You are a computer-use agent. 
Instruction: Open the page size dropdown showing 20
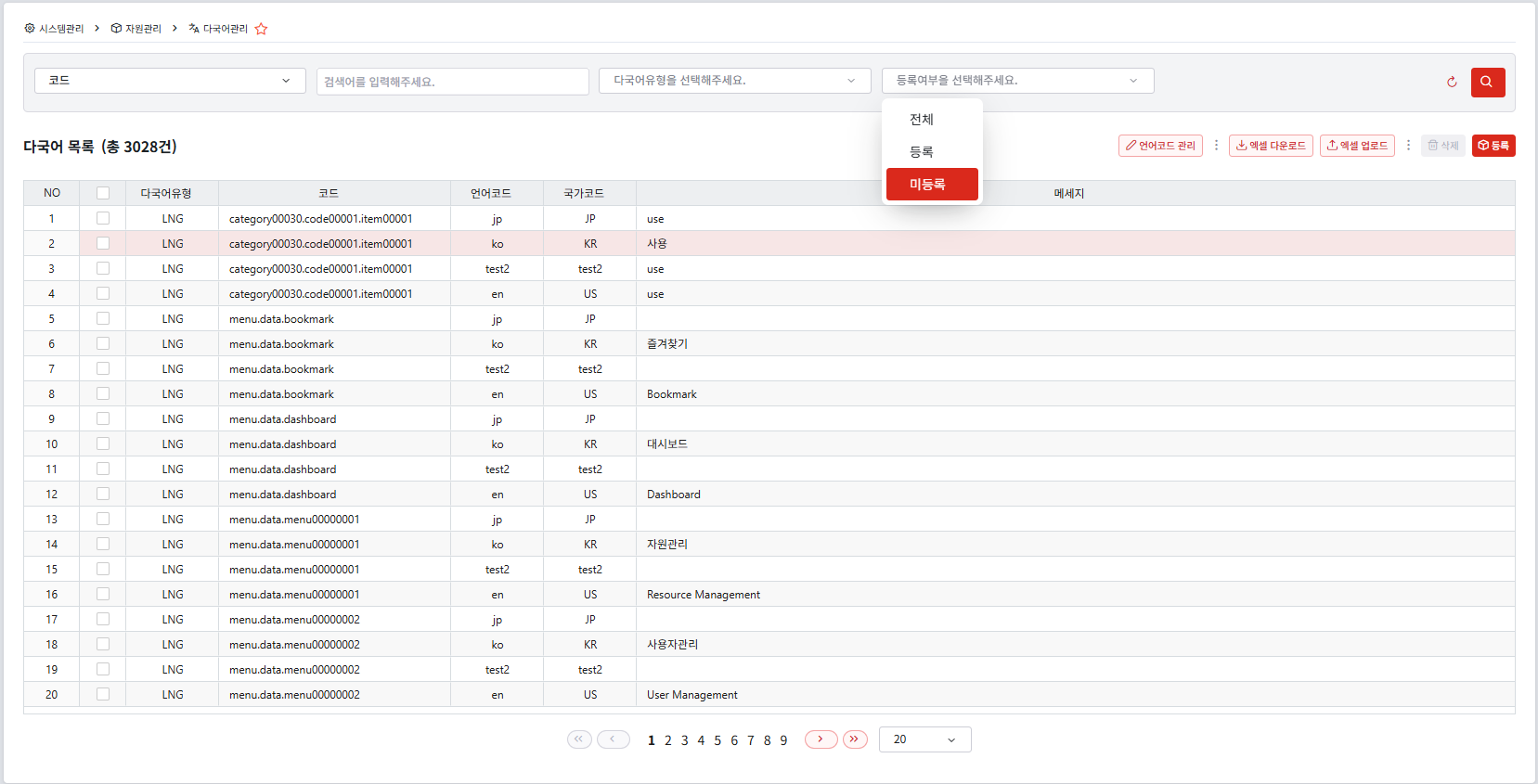pyautogui.click(x=924, y=739)
